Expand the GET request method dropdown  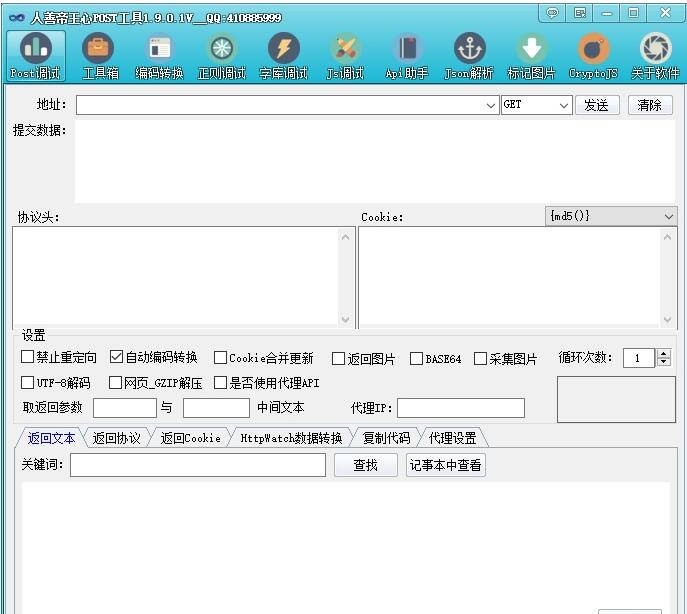click(x=564, y=105)
